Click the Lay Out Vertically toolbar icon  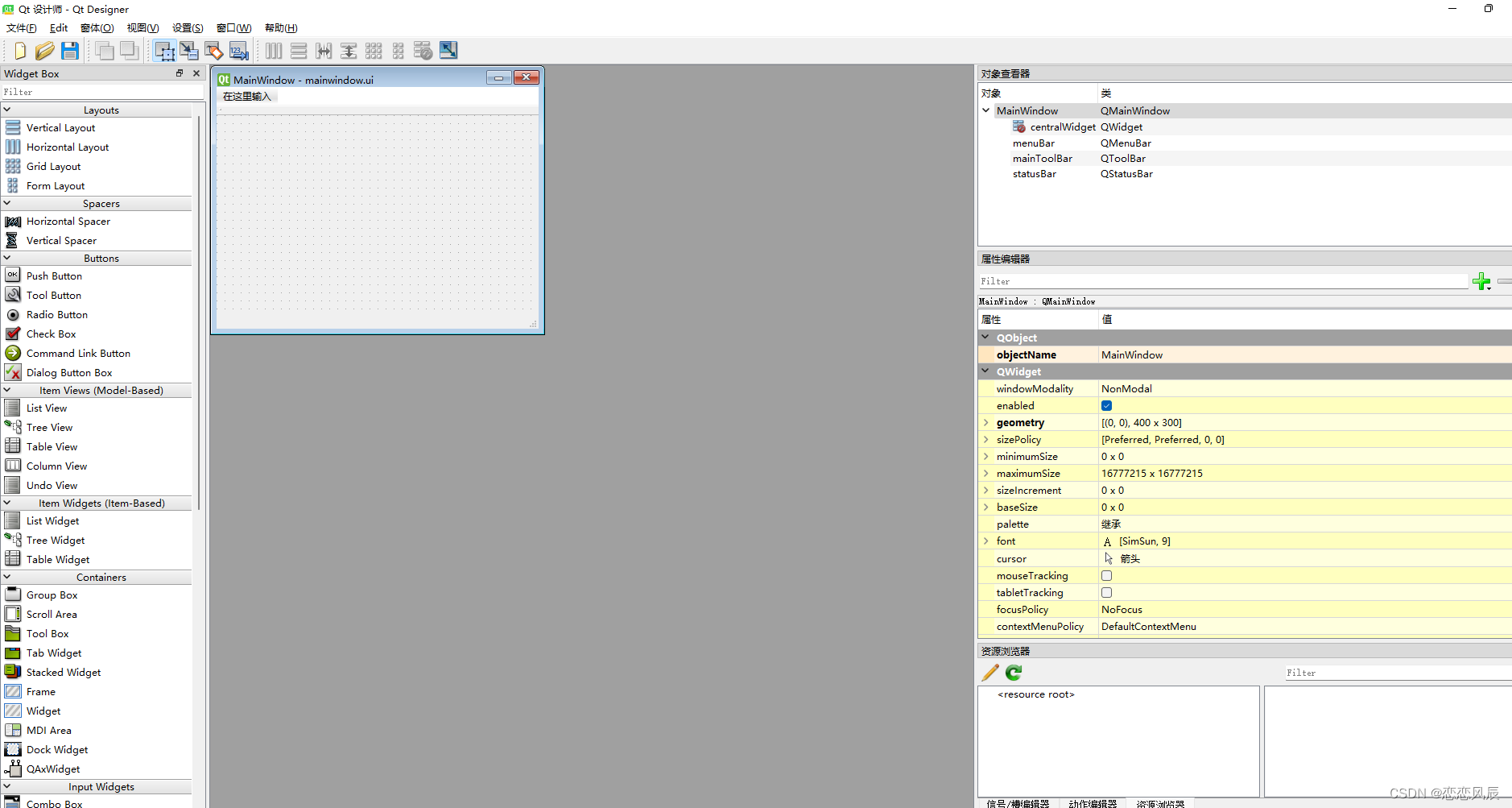pyautogui.click(x=299, y=51)
